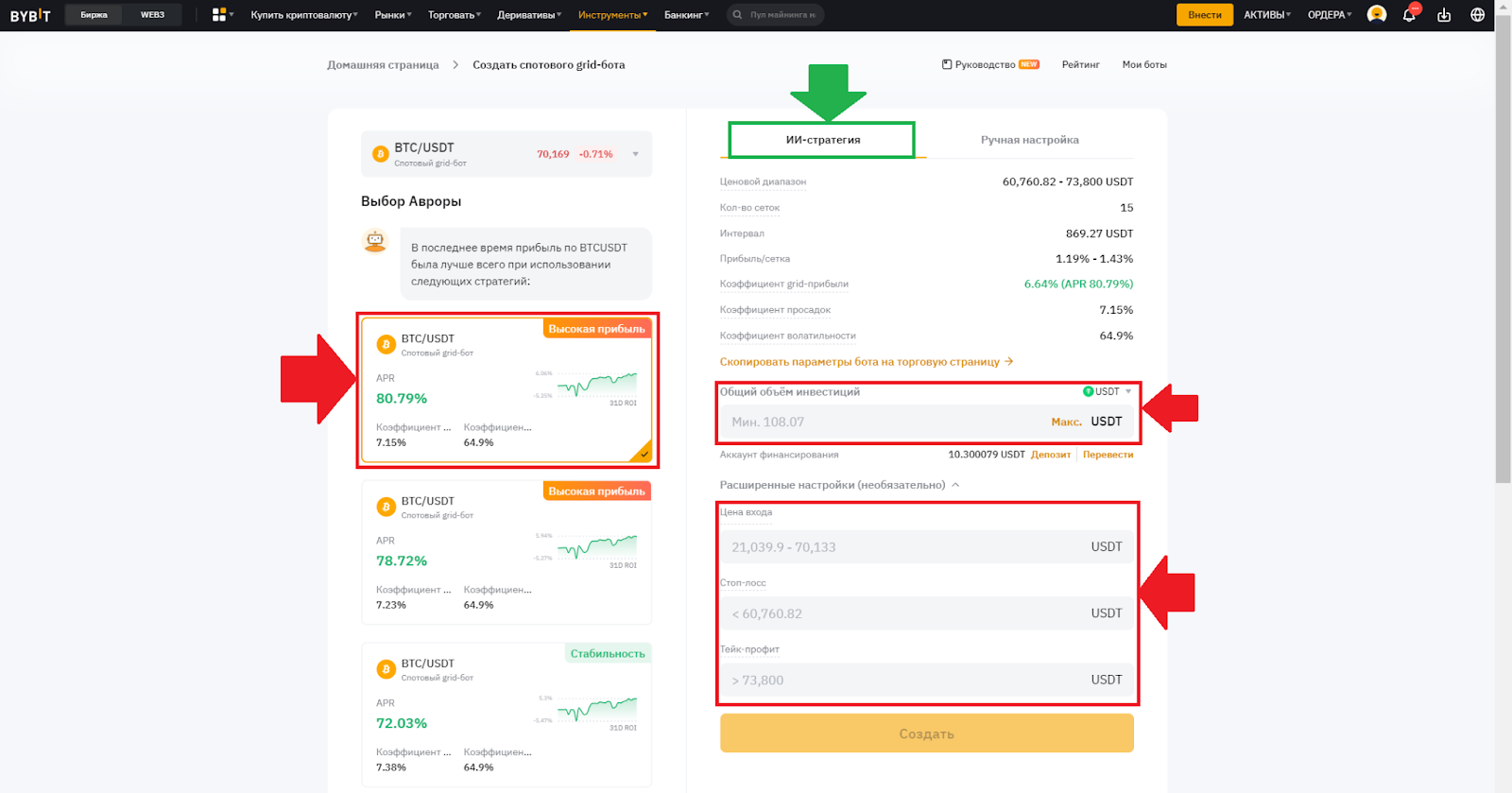
Task: Click the Выбор Авроры heading
Action: pyautogui.click(x=411, y=201)
